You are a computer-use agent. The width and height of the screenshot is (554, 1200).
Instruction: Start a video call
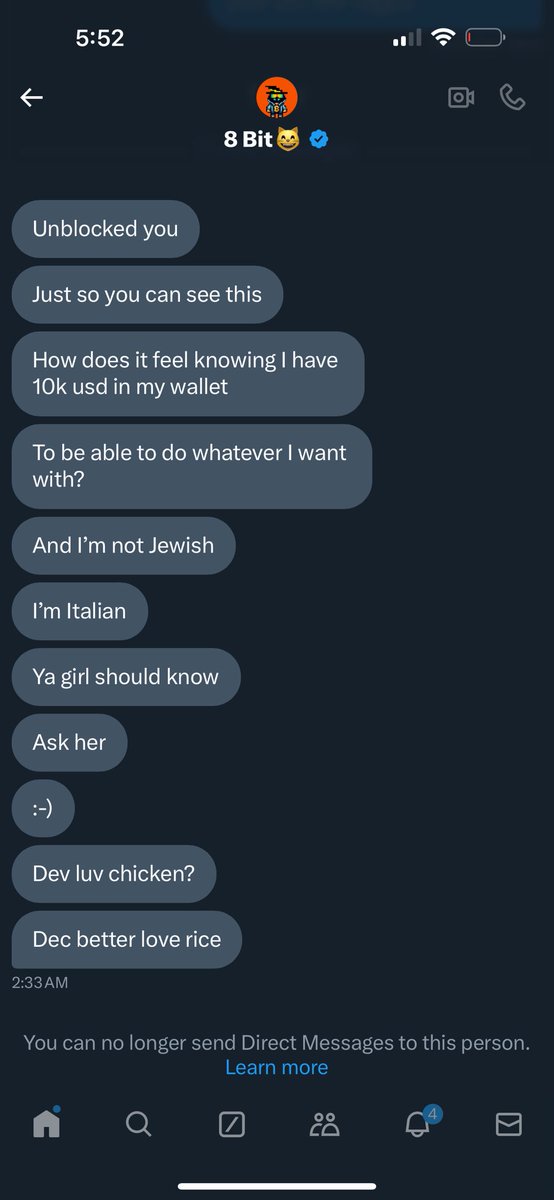(x=461, y=97)
